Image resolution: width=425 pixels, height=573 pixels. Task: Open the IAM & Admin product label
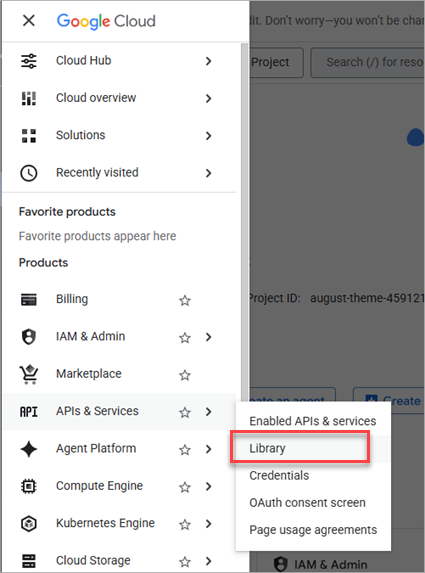pos(90,336)
